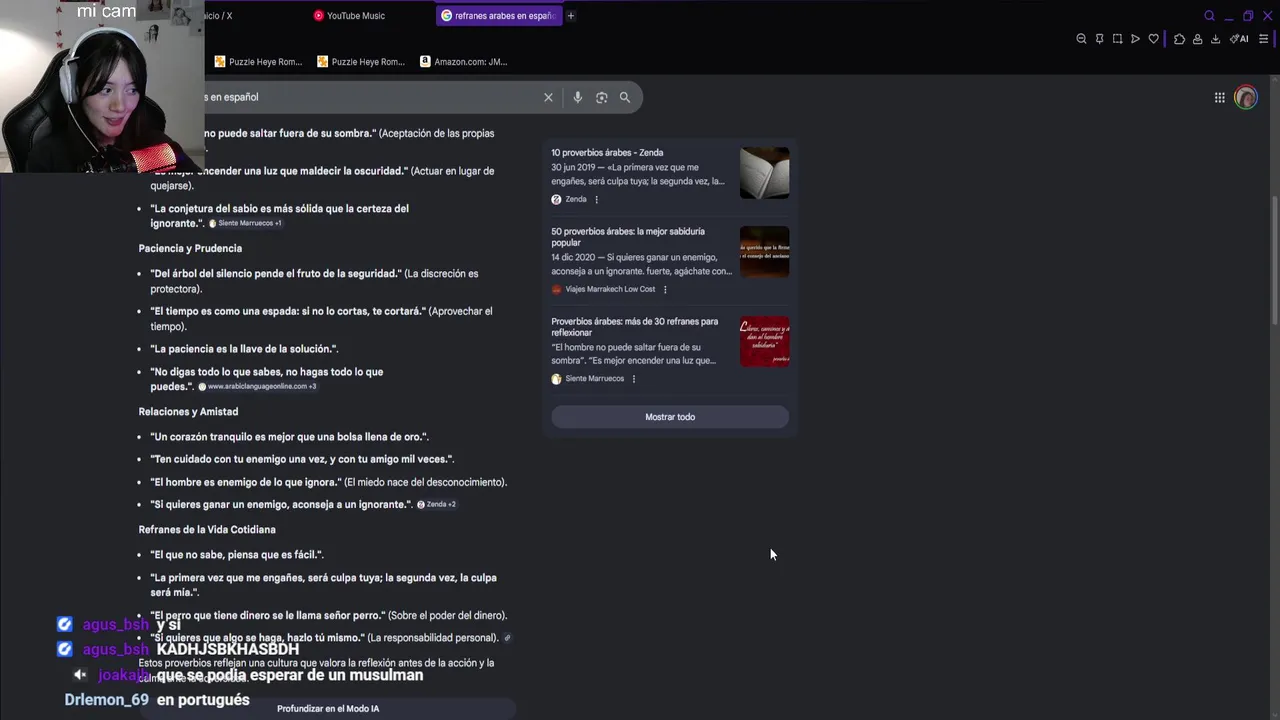Image resolution: width=1280 pixels, height=720 pixels.
Task: Open the 'Siente Marruecos +1' source chip
Action: (245, 223)
